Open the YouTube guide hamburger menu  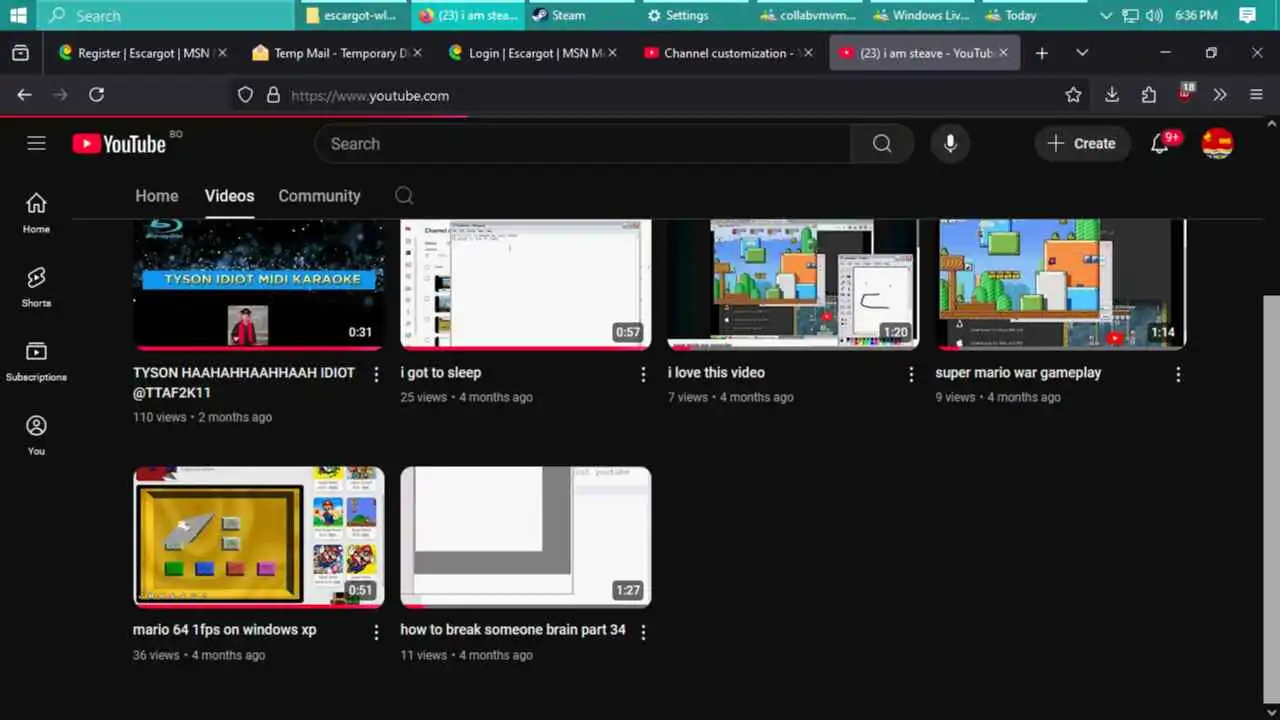pyautogui.click(x=37, y=143)
